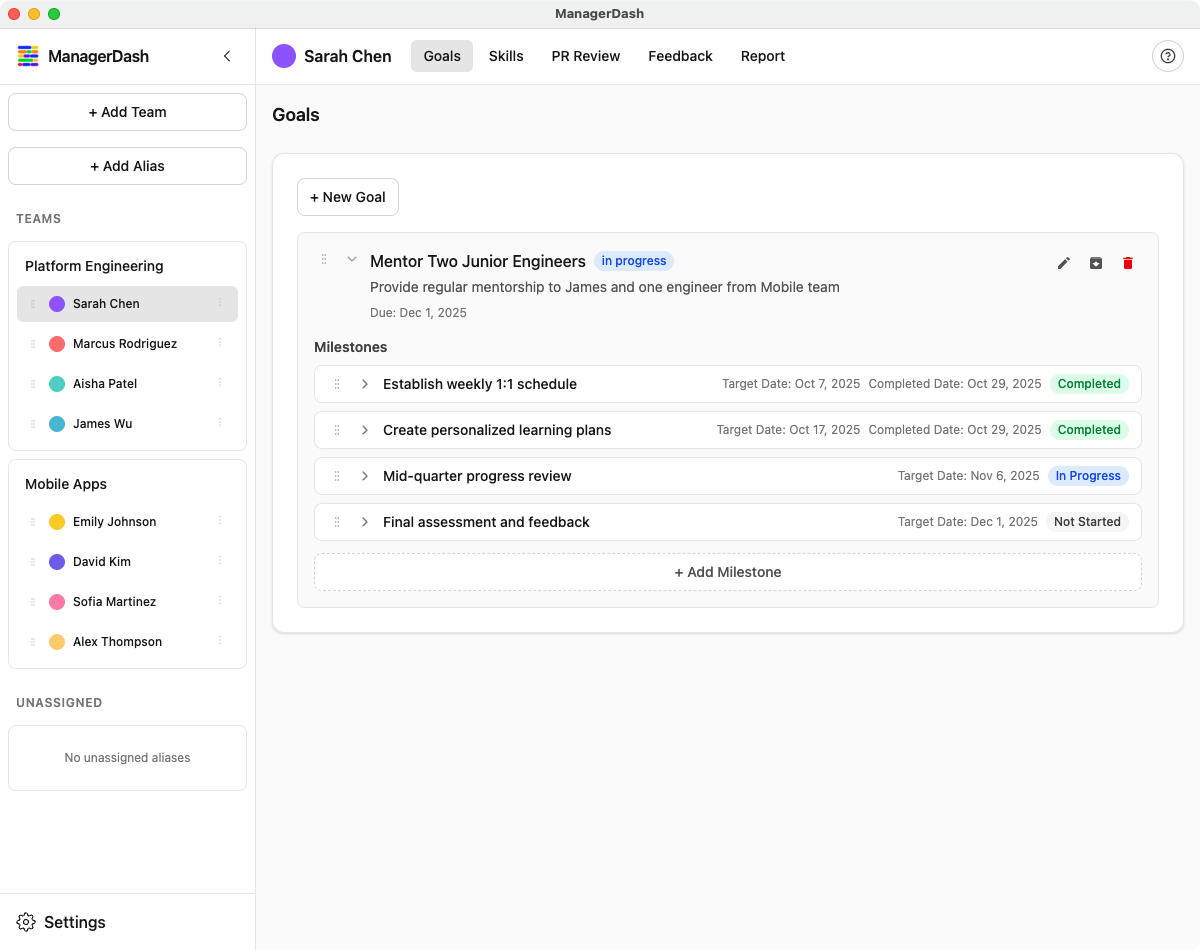
Task: Click Sarah Chen's purple avatar in header
Action: [284, 56]
